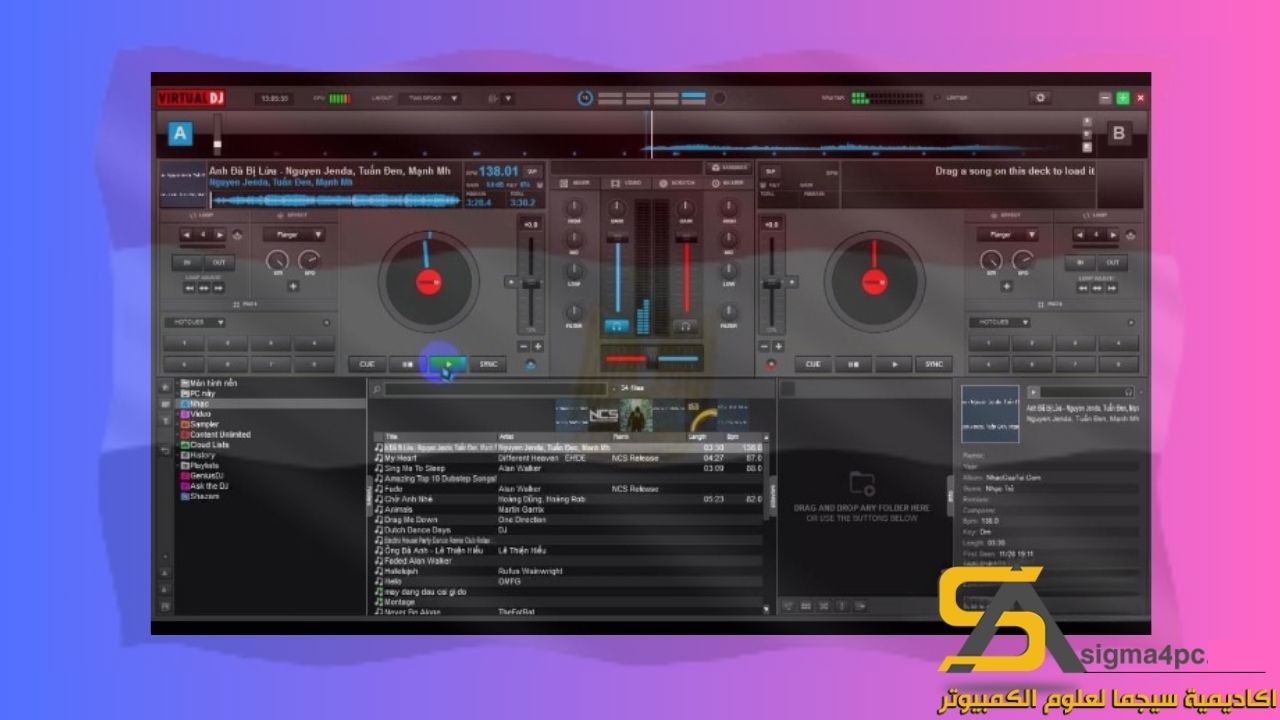The image size is (1280, 720).
Task: Switch to VIDEO tab
Action: (627, 183)
